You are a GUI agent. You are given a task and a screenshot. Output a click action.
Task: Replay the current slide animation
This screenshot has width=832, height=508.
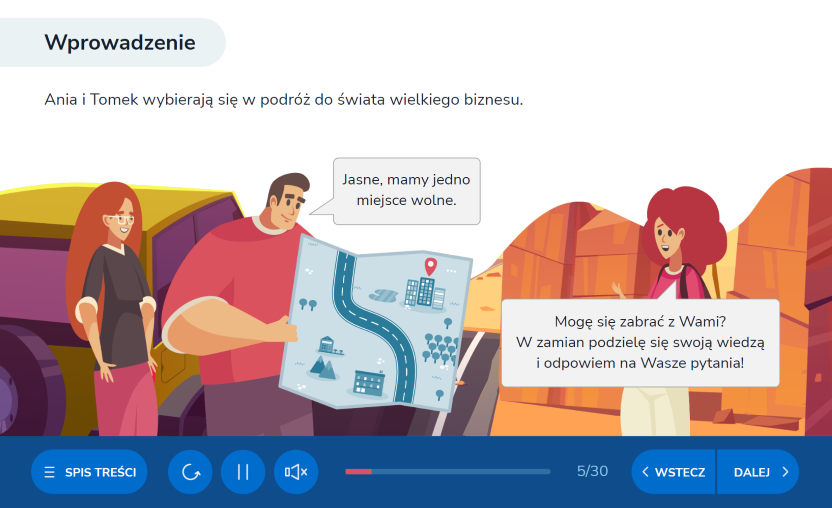(190, 472)
